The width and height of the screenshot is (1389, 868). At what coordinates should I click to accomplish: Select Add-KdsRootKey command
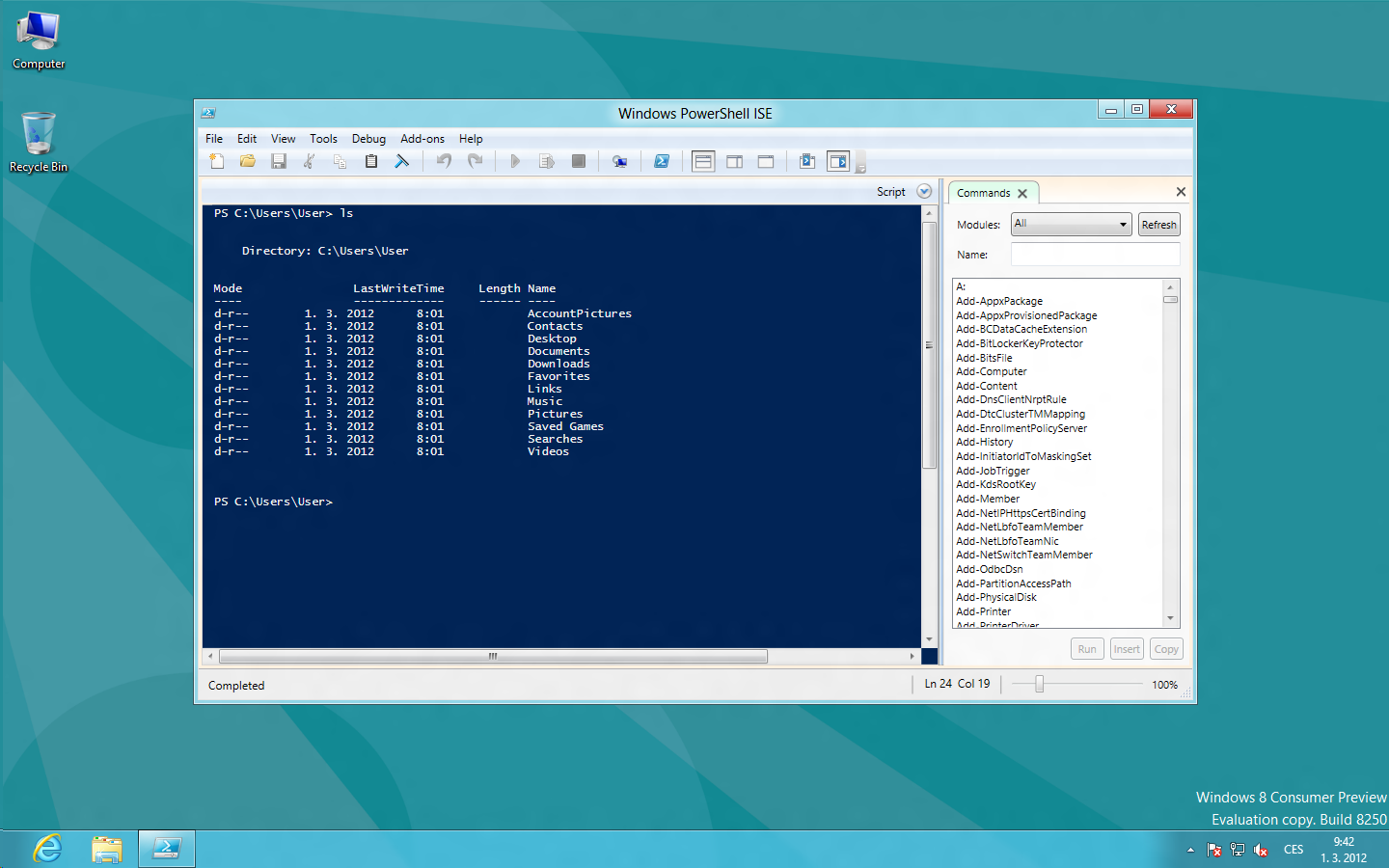[x=996, y=484]
